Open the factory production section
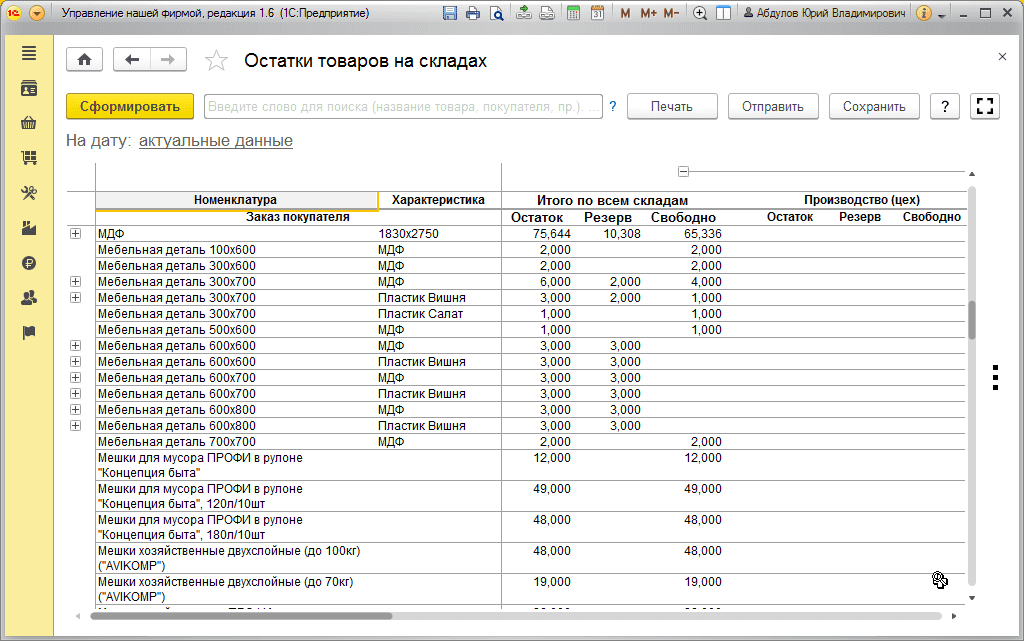The image size is (1024, 641). point(28,228)
